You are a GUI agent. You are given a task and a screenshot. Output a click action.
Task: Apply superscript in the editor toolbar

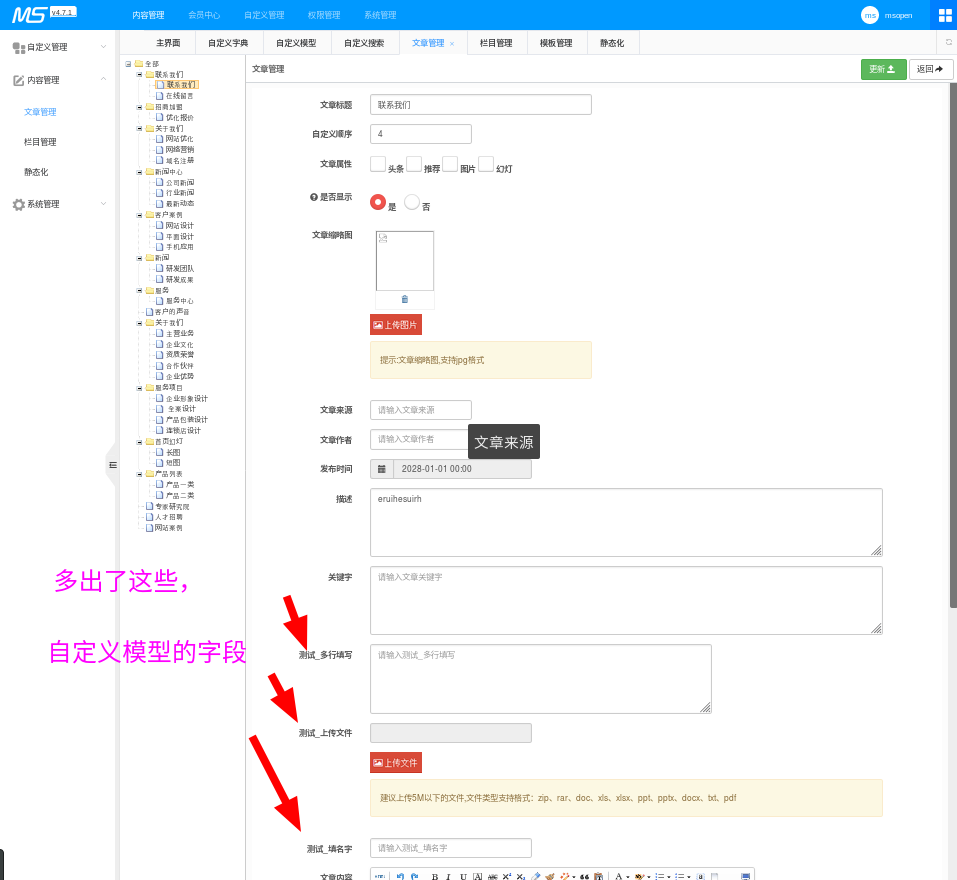(507, 876)
